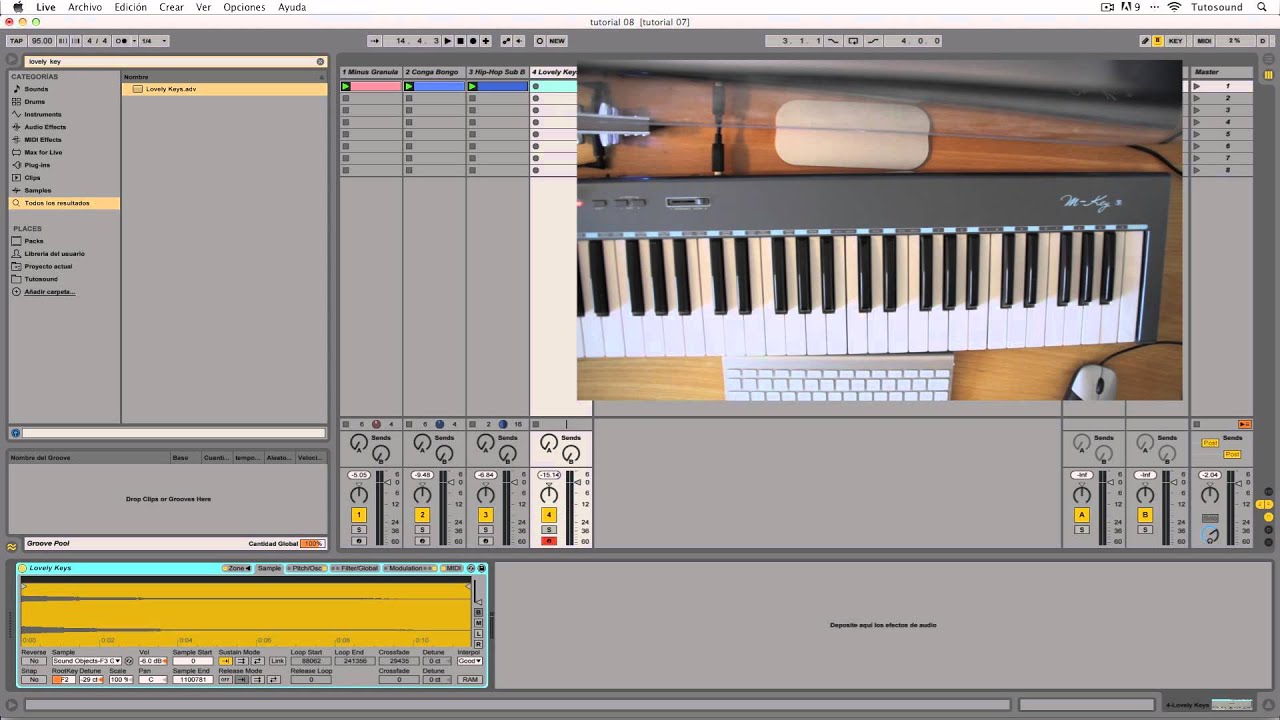
Task: Click the RAM button
Action: tap(470, 680)
